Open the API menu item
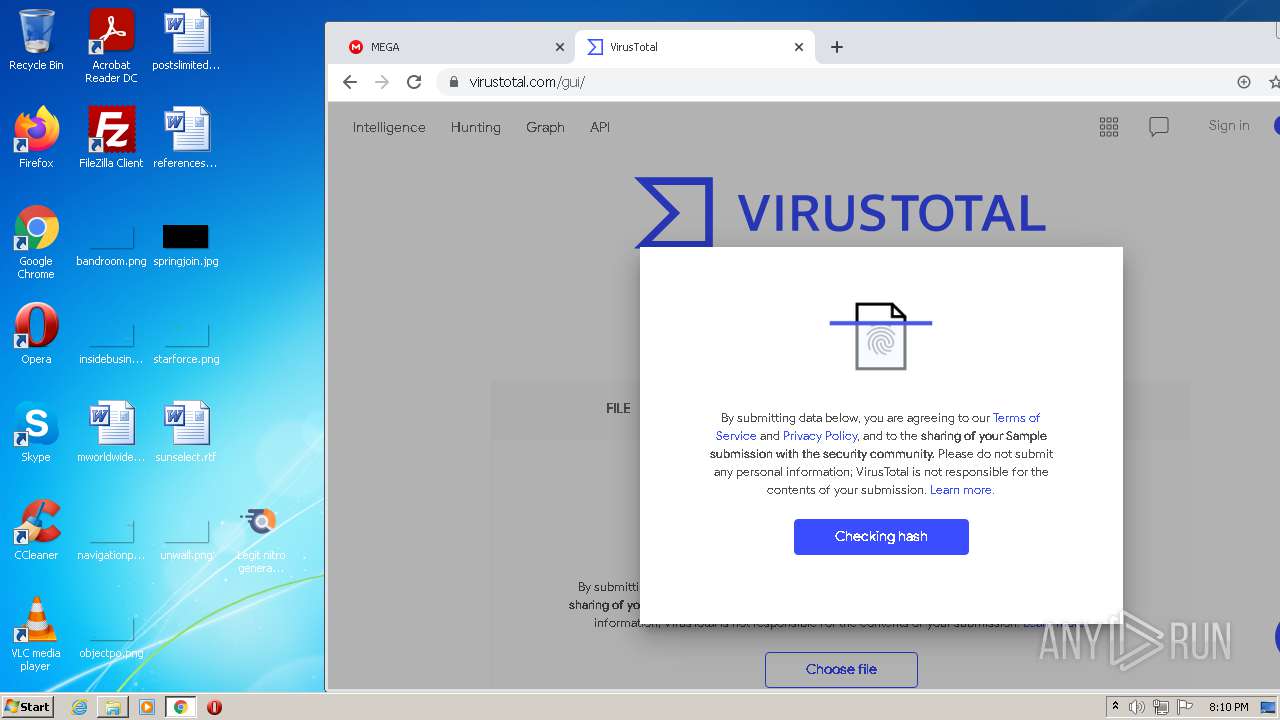Screen dimensions: 1280x720 point(600,127)
